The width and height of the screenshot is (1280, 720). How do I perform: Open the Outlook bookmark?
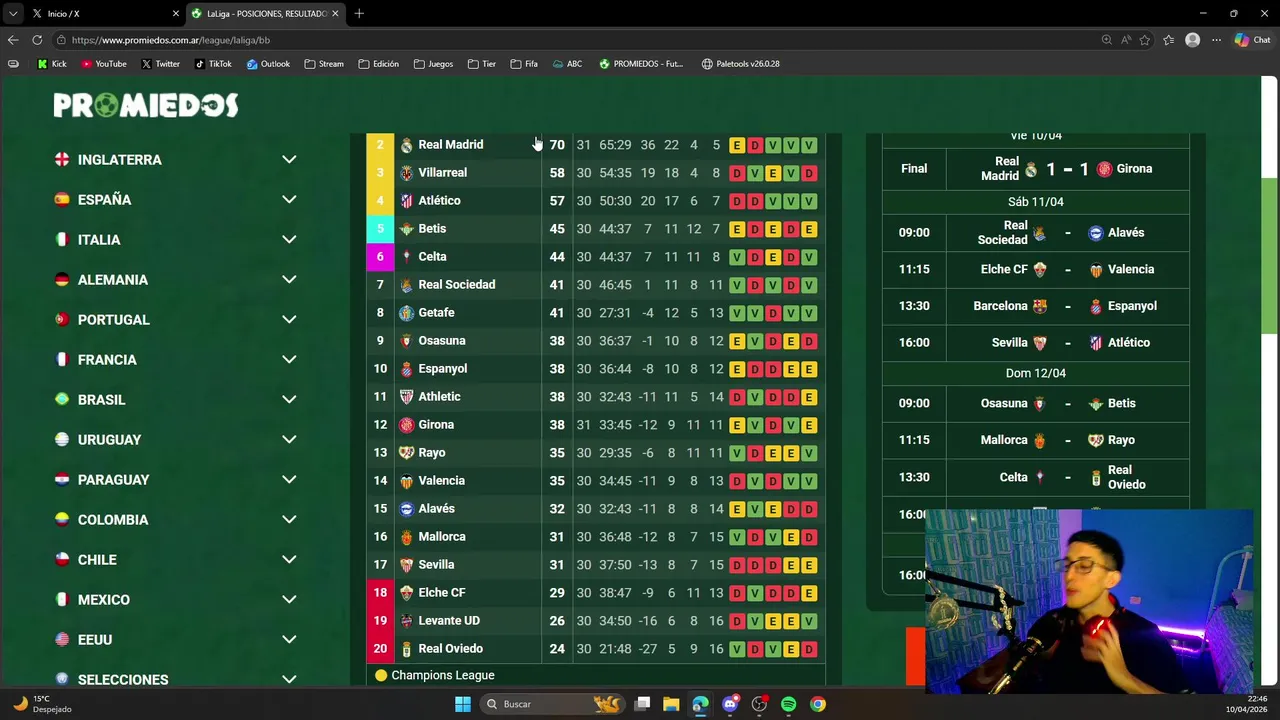(268, 64)
